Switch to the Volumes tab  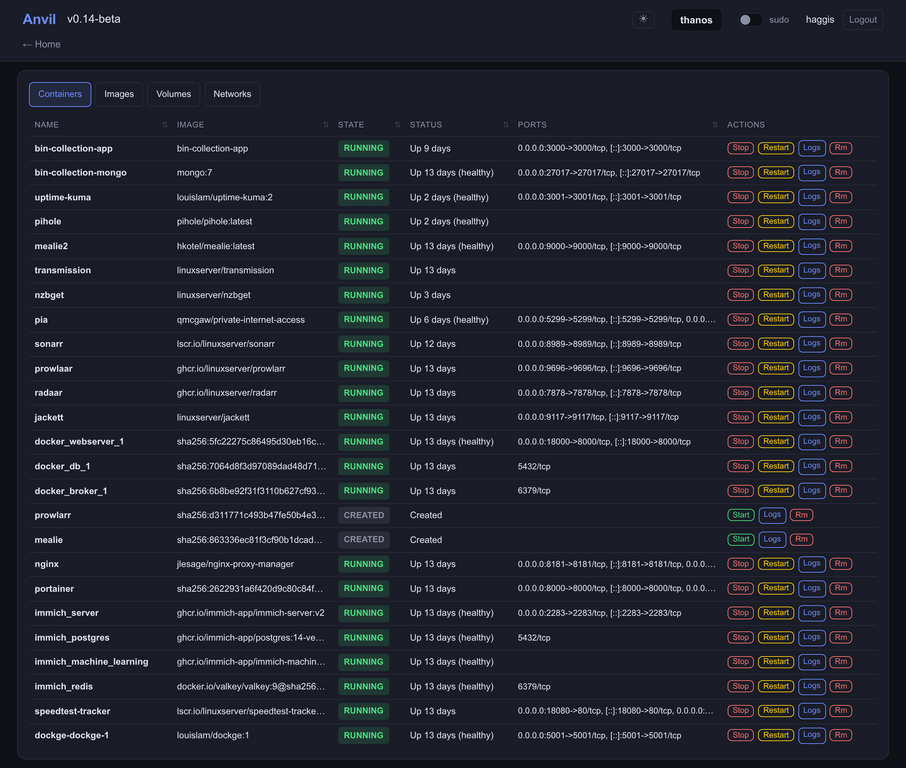coord(173,94)
